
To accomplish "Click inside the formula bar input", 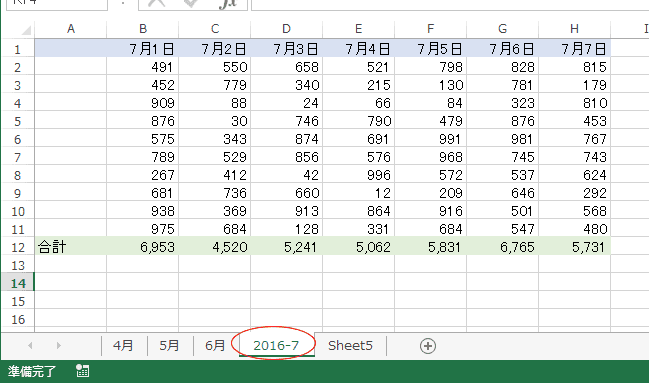I will pyautogui.click(x=450, y=4).
